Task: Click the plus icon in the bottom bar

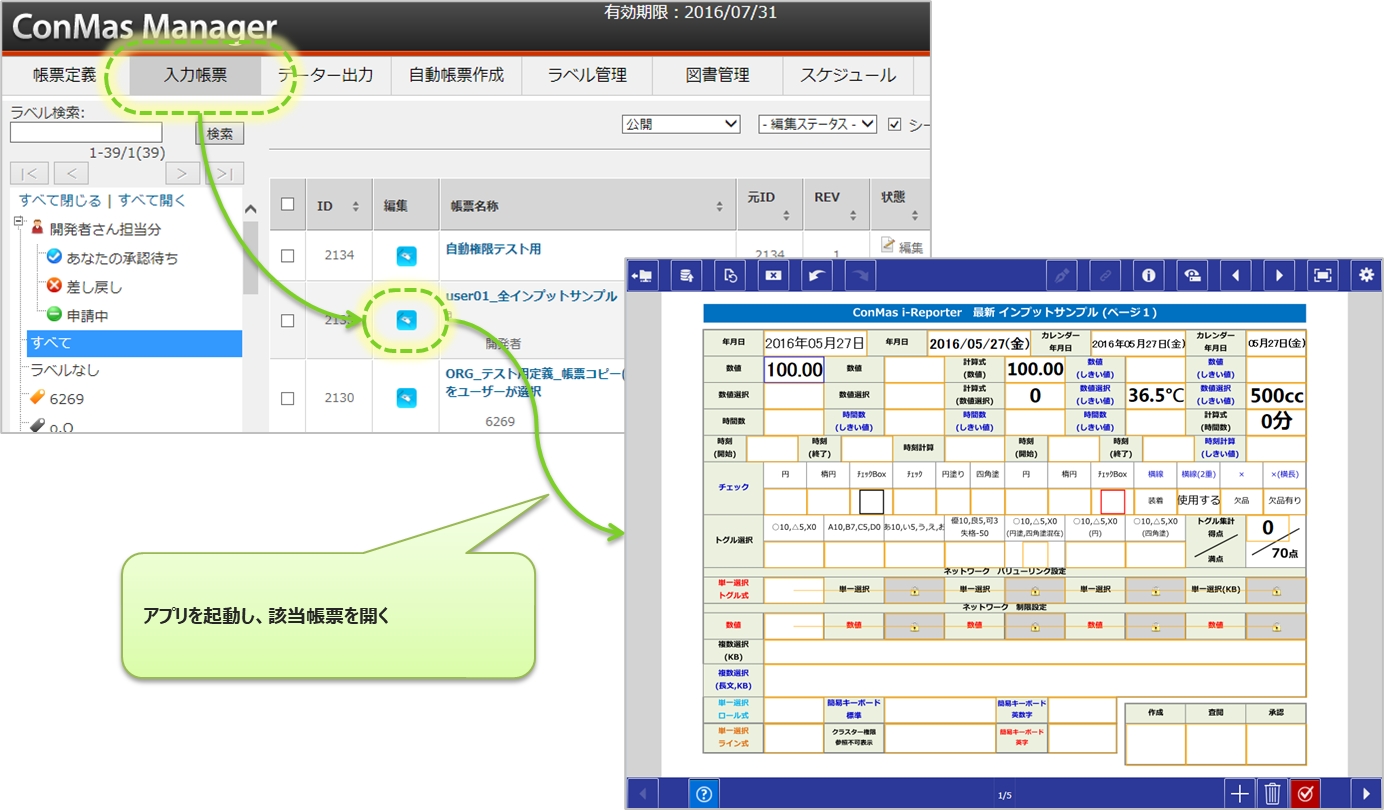Action: [x=1240, y=794]
